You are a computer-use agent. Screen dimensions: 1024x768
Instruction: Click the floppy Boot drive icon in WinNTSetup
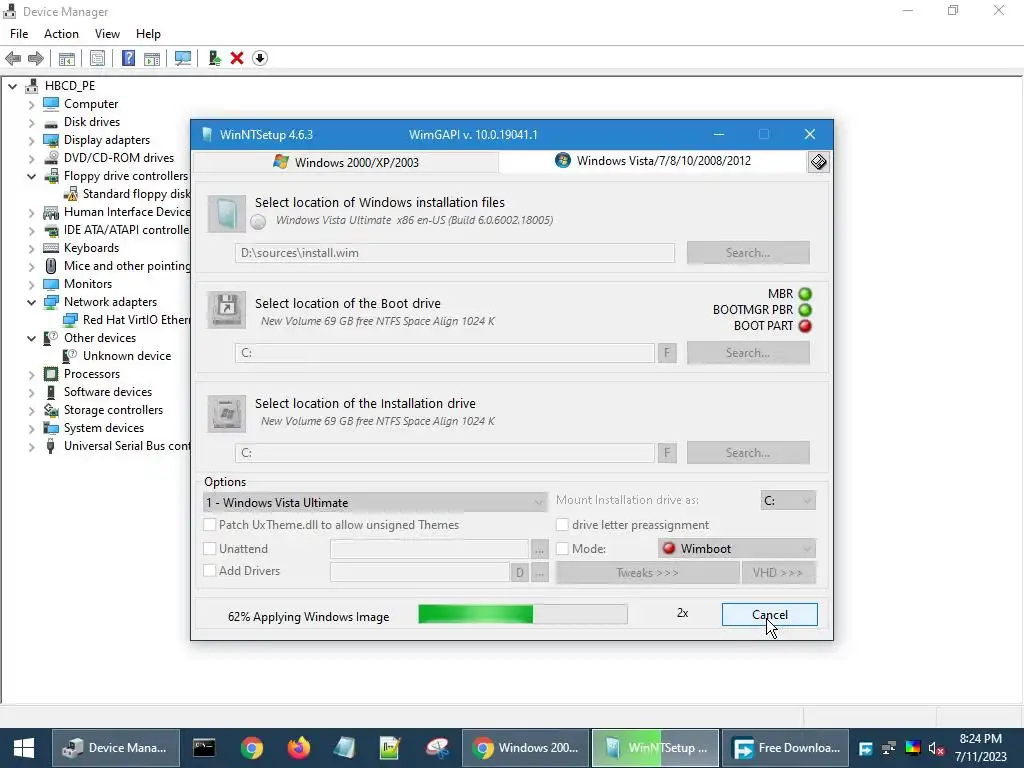tap(227, 310)
